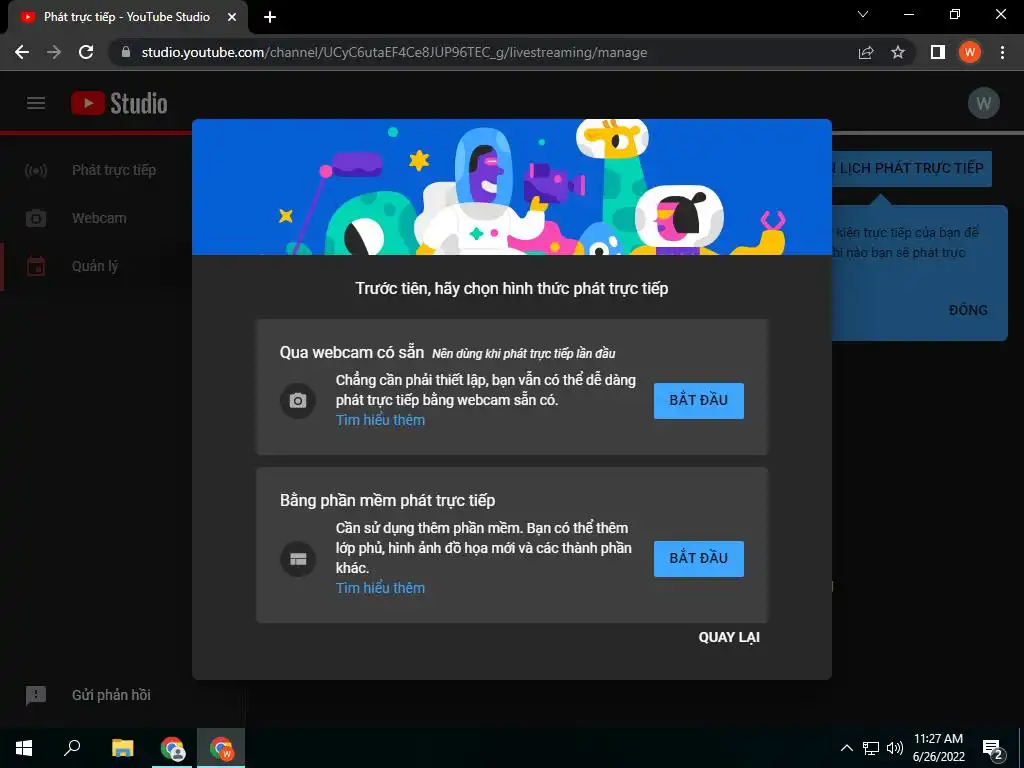The width and height of the screenshot is (1024, 768).
Task: Open File Explorer from taskbar
Action: point(122,748)
